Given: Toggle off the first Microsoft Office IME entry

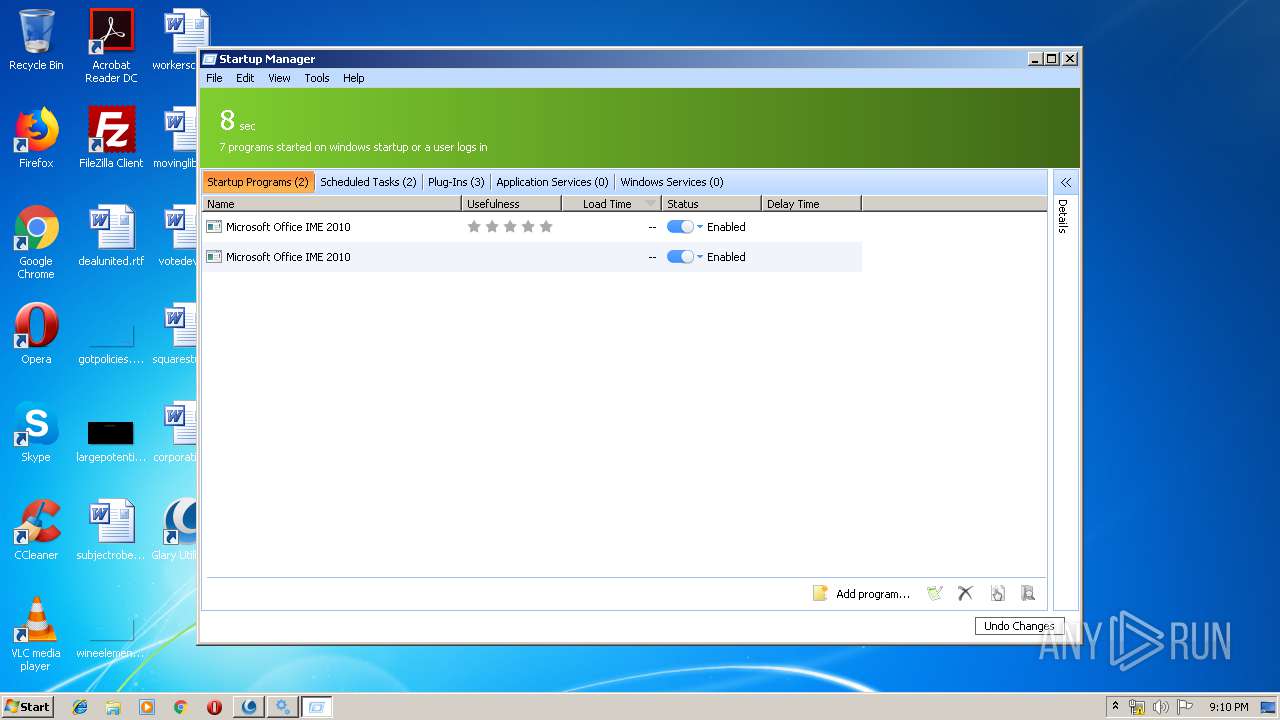Looking at the screenshot, I should (680, 227).
